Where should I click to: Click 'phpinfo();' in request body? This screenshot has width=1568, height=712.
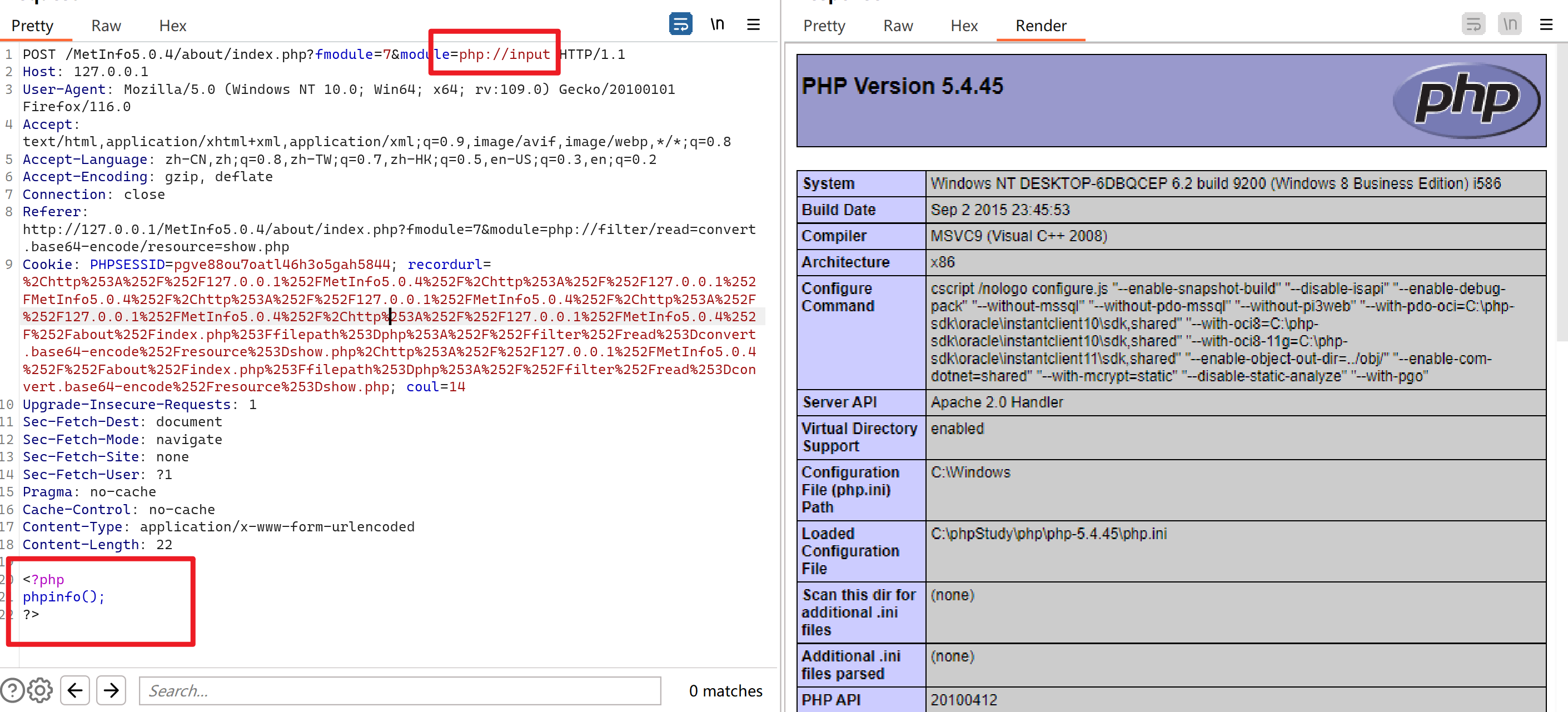coord(64,596)
